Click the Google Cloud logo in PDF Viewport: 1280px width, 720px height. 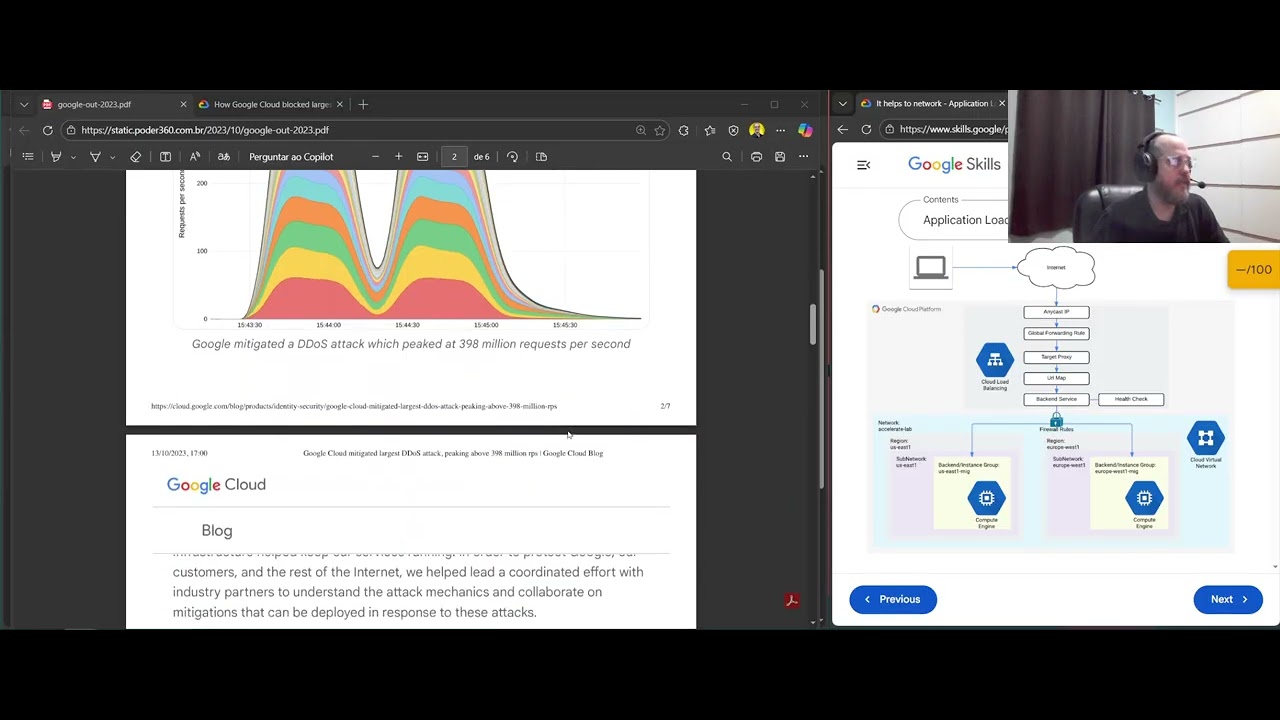pyautogui.click(x=216, y=485)
